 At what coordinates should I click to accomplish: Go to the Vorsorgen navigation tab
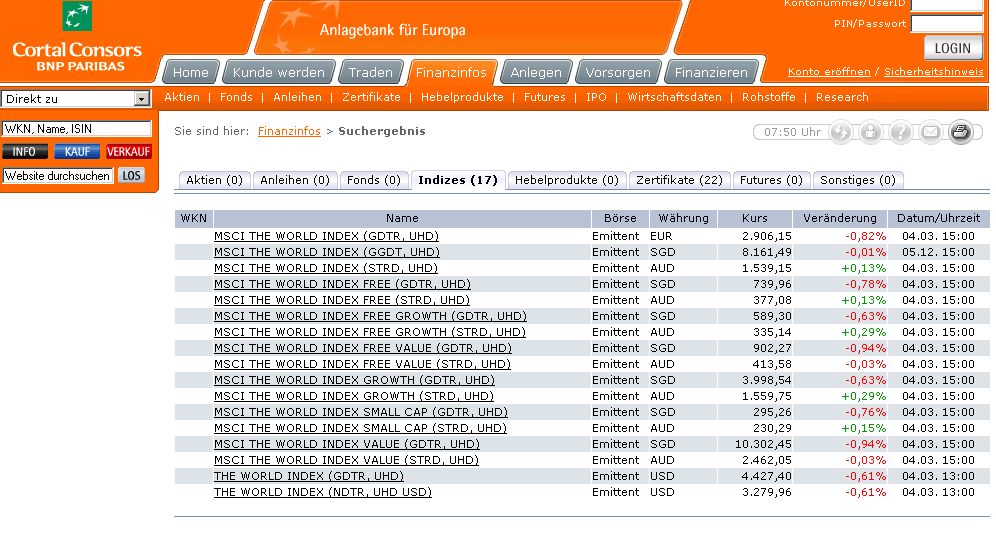618,72
